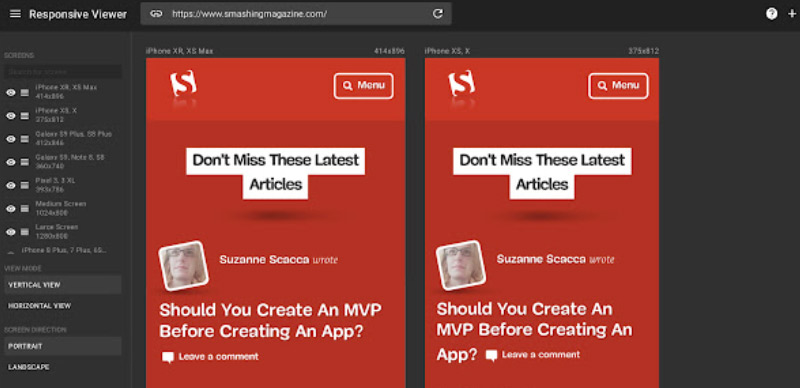Open Menu button in iPhone XS preview
The width and height of the screenshot is (800, 388).
pyautogui.click(x=618, y=86)
